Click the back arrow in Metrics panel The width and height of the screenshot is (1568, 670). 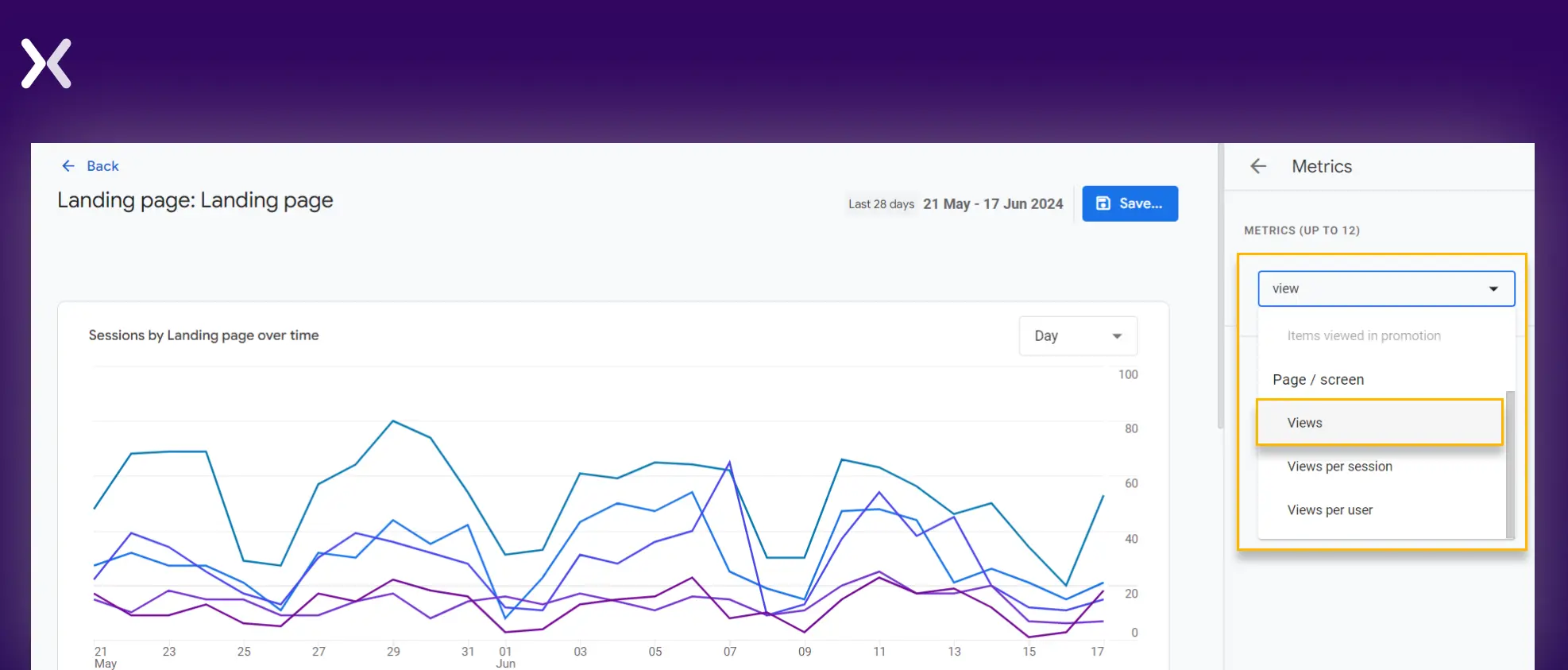point(1258,166)
